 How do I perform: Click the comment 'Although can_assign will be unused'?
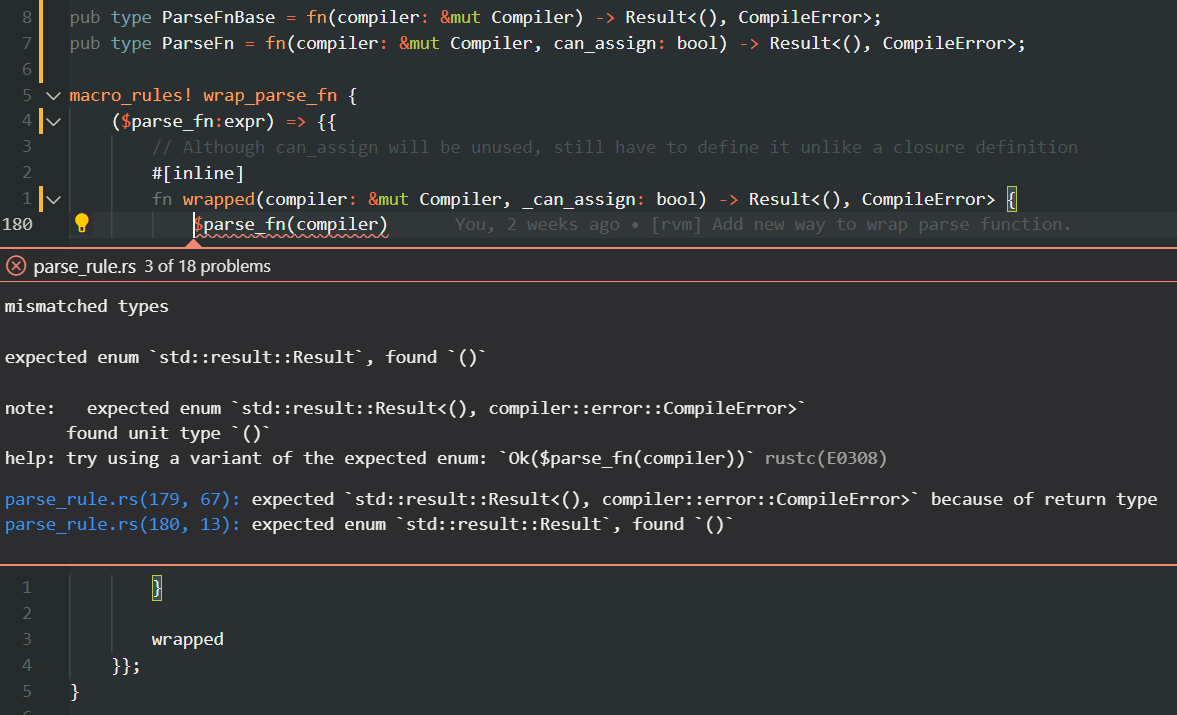click(x=615, y=147)
